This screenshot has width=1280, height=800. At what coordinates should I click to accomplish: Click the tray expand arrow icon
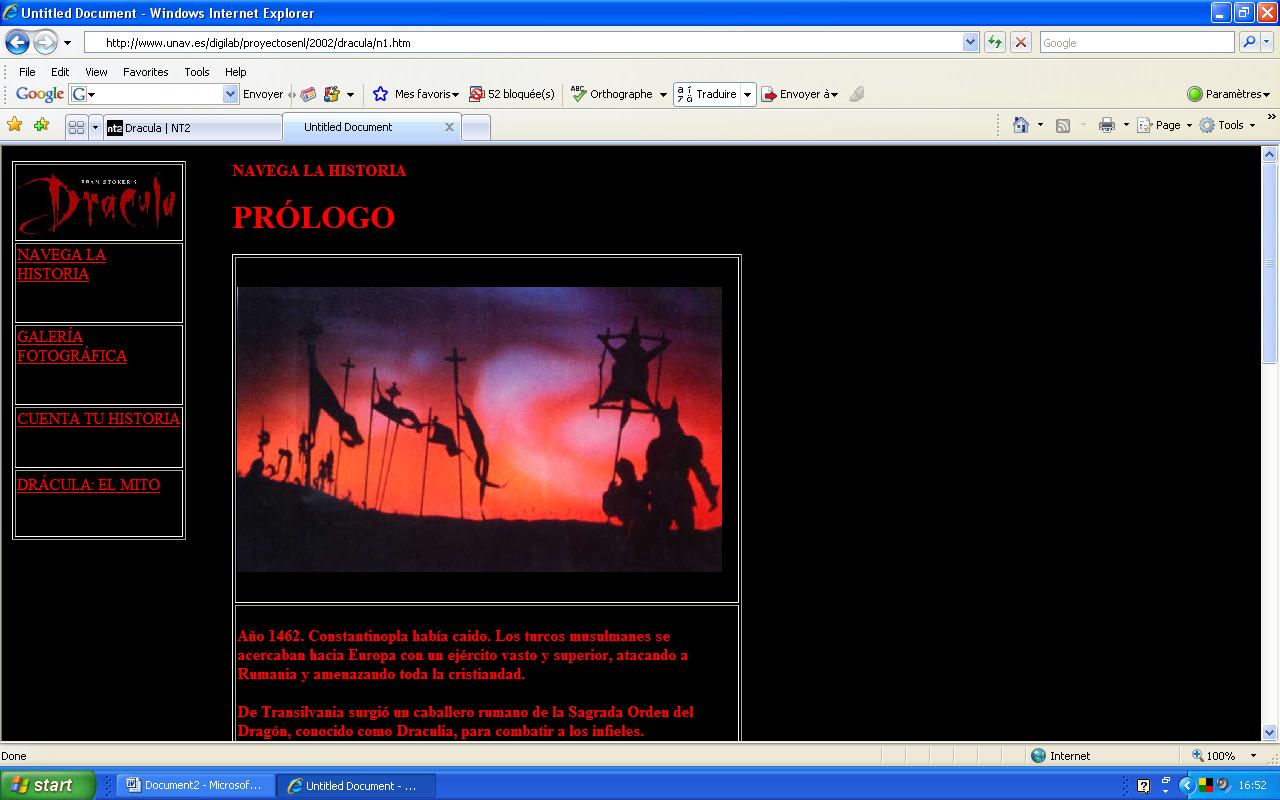point(1187,785)
